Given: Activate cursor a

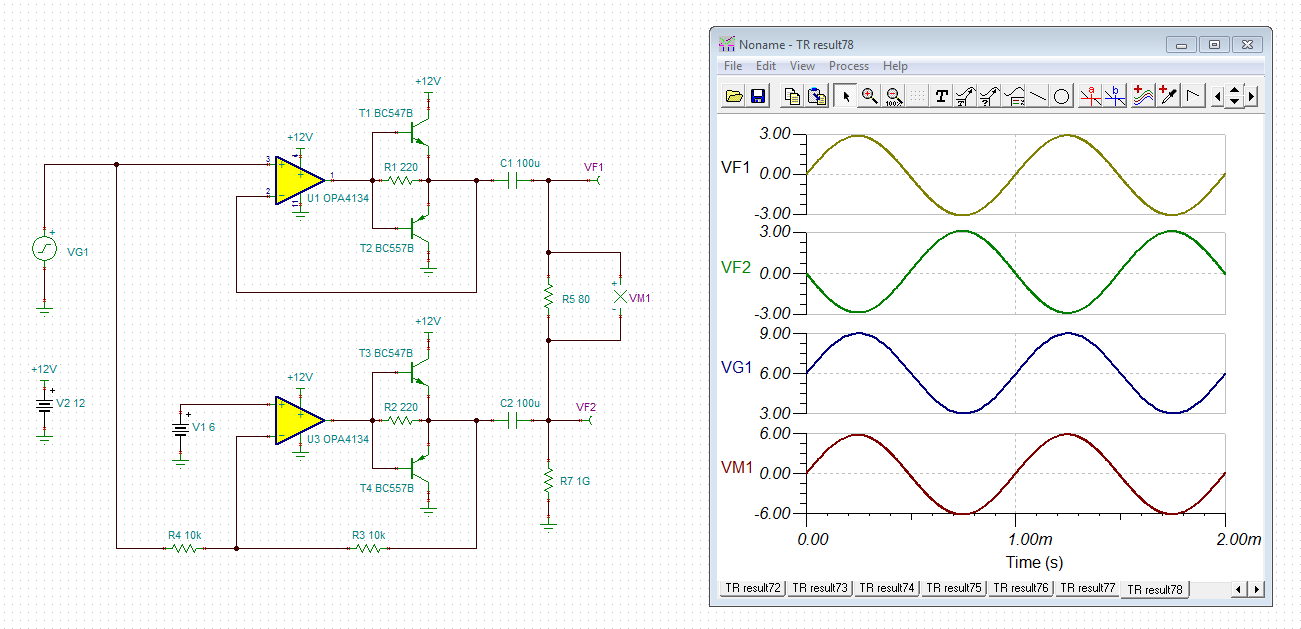Looking at the screenshot, I should (x=1091, y=96).
